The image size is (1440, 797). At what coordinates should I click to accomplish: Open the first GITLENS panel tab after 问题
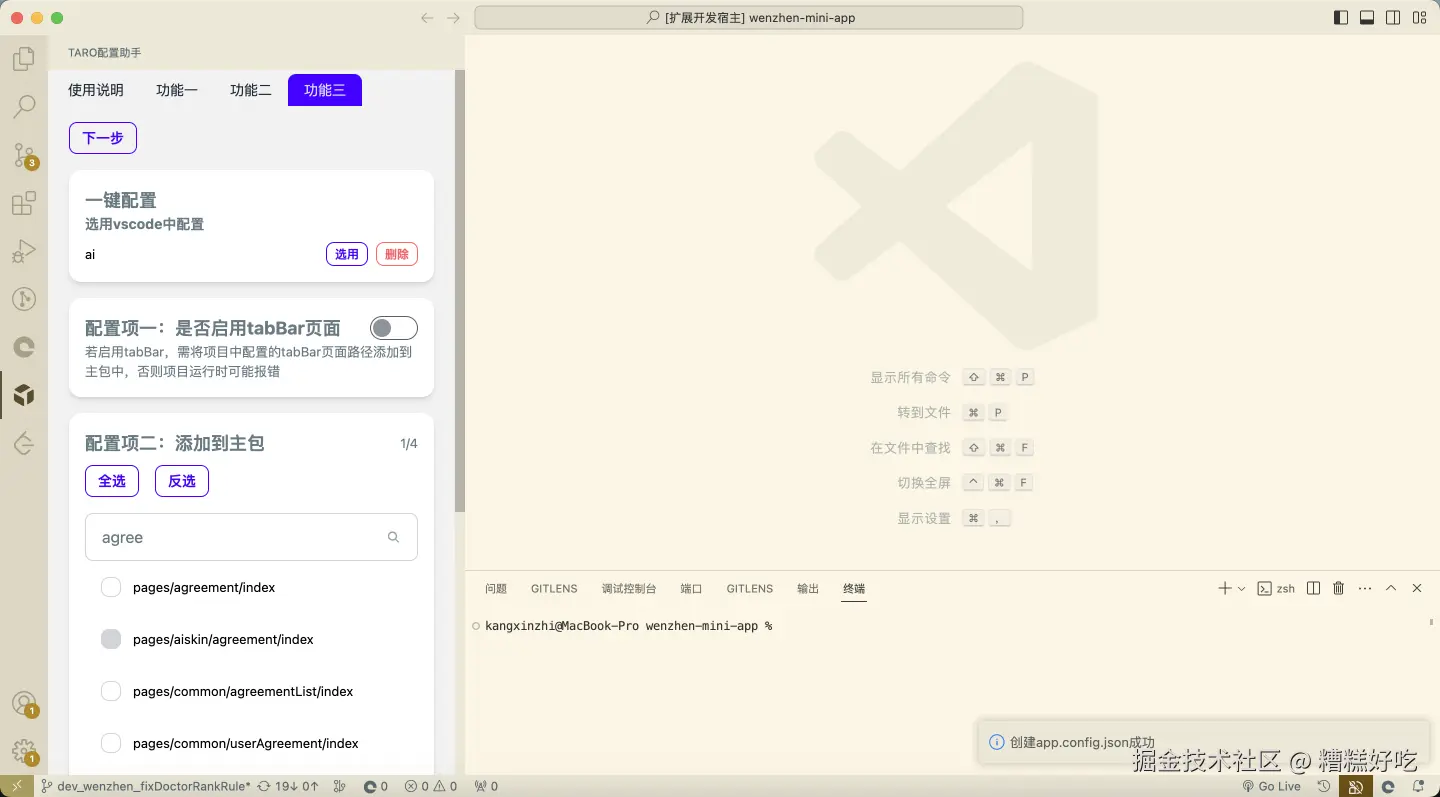554,589
